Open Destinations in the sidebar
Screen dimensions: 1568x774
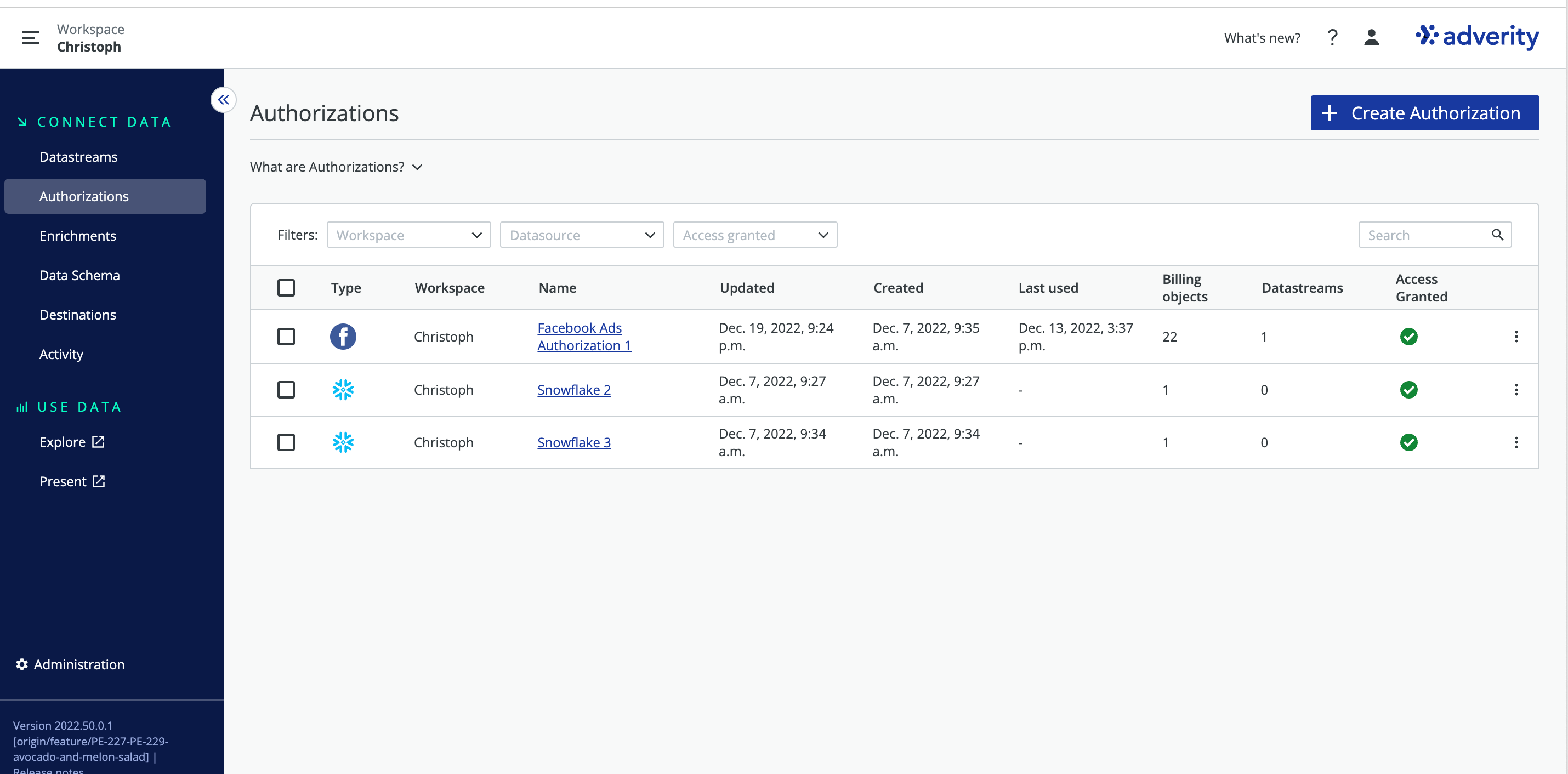(x=77, y=315)
